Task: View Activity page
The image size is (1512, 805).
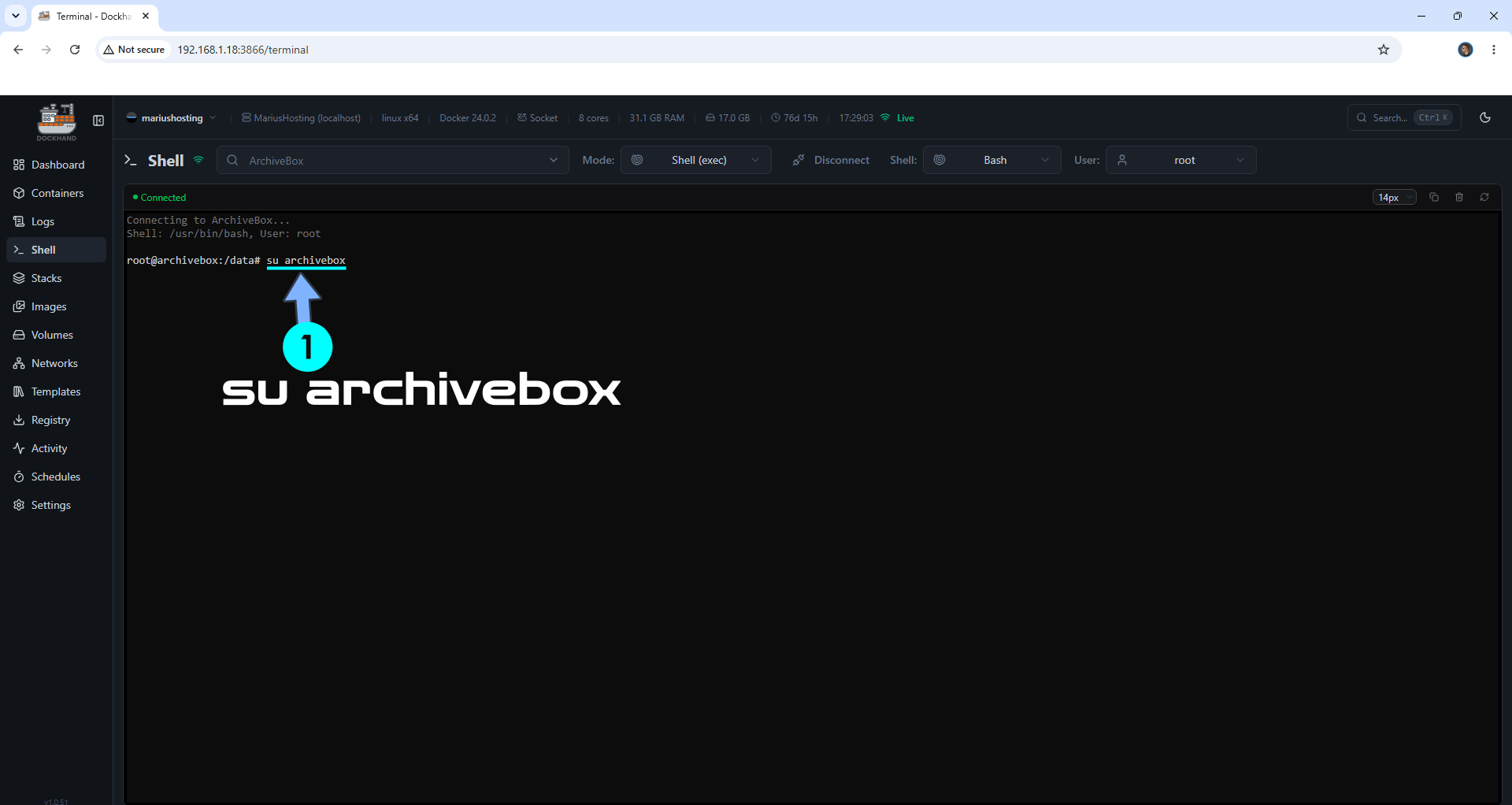Action: click(x=56, y=448)
